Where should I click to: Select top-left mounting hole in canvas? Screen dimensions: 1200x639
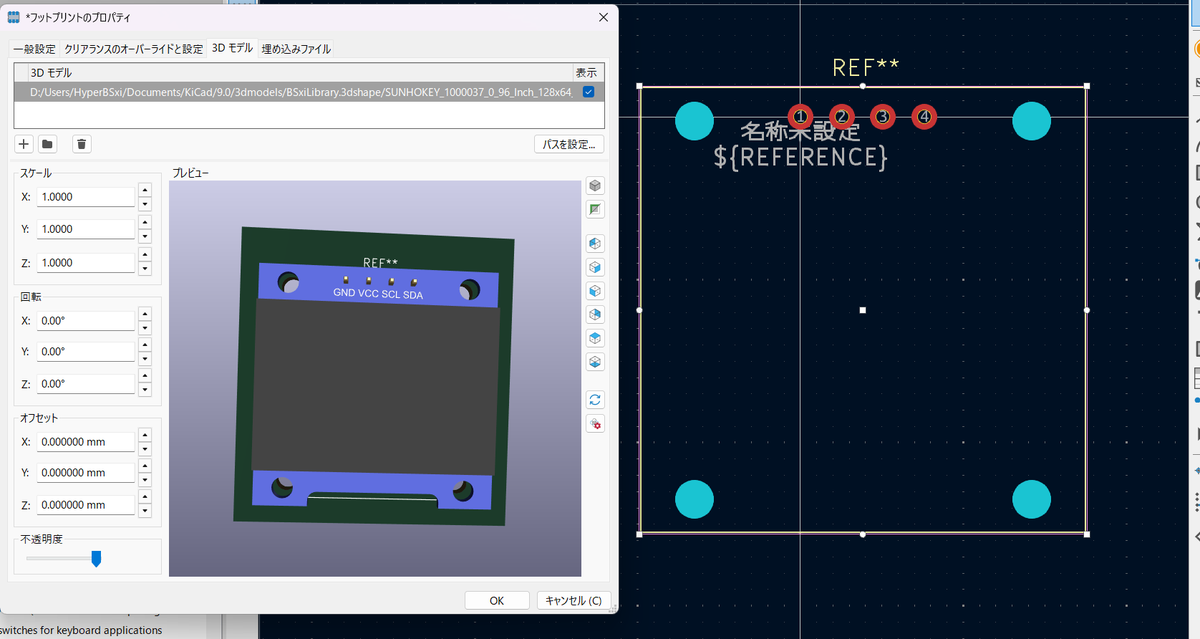tap(694, 120)
